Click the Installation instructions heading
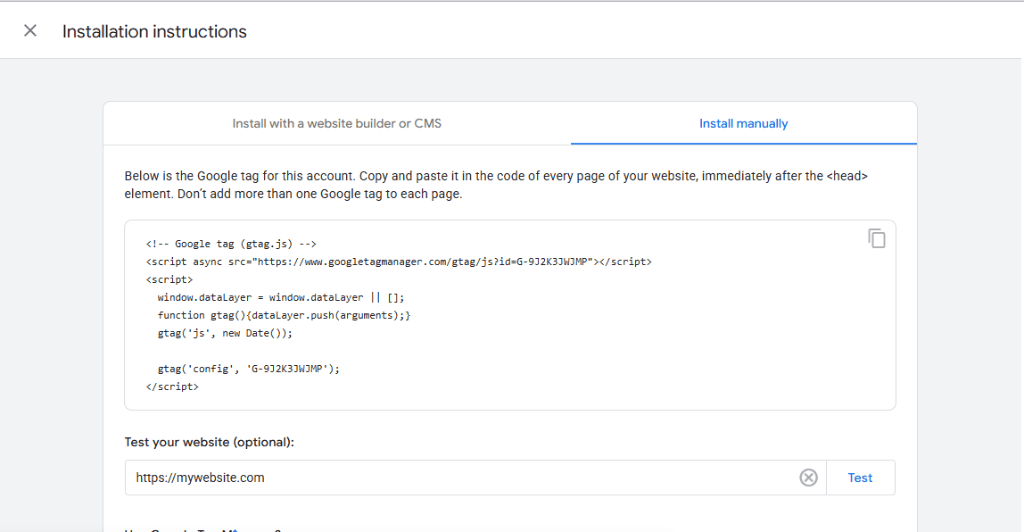The height and width of the screenshot is (532, 1024). (x=154, y=31)
